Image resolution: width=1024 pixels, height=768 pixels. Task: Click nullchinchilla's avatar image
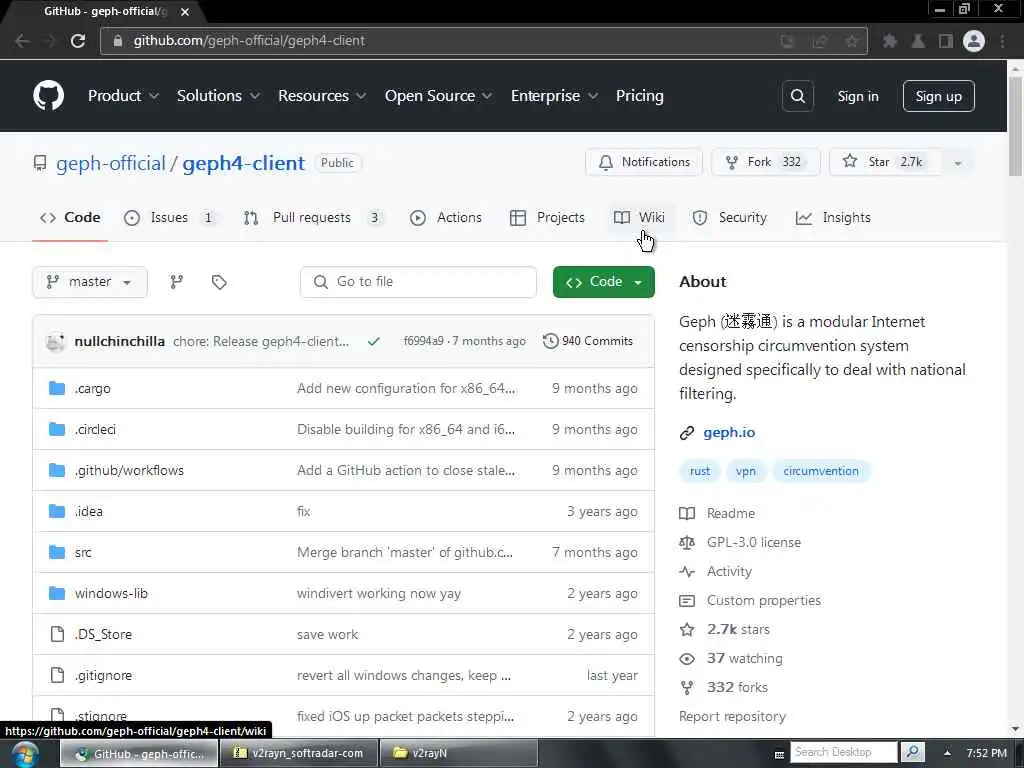pyautogui.click(x=56, y=341)
